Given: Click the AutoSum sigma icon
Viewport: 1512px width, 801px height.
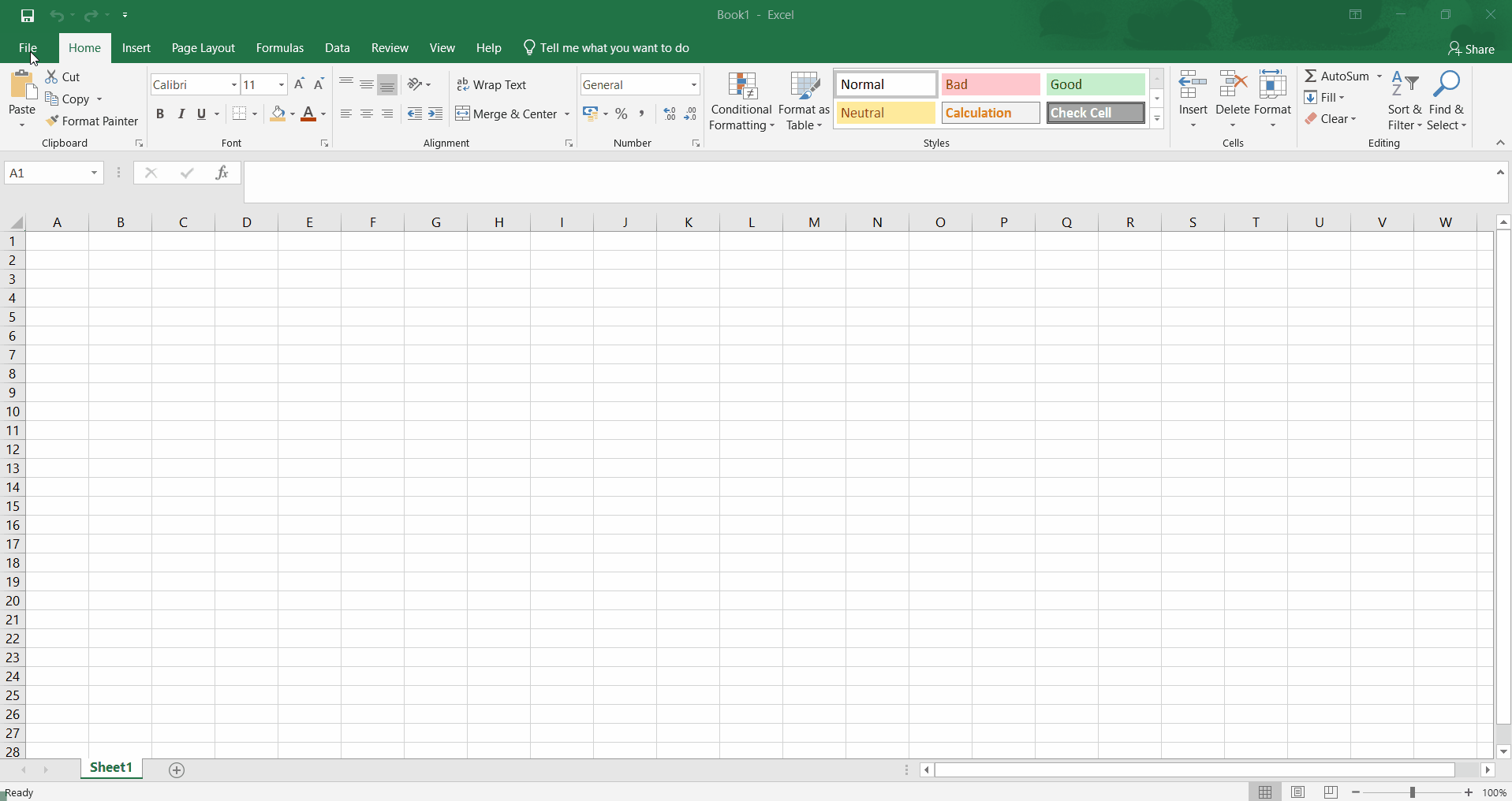Looking at the screenshot, I should coord(1310,76).
